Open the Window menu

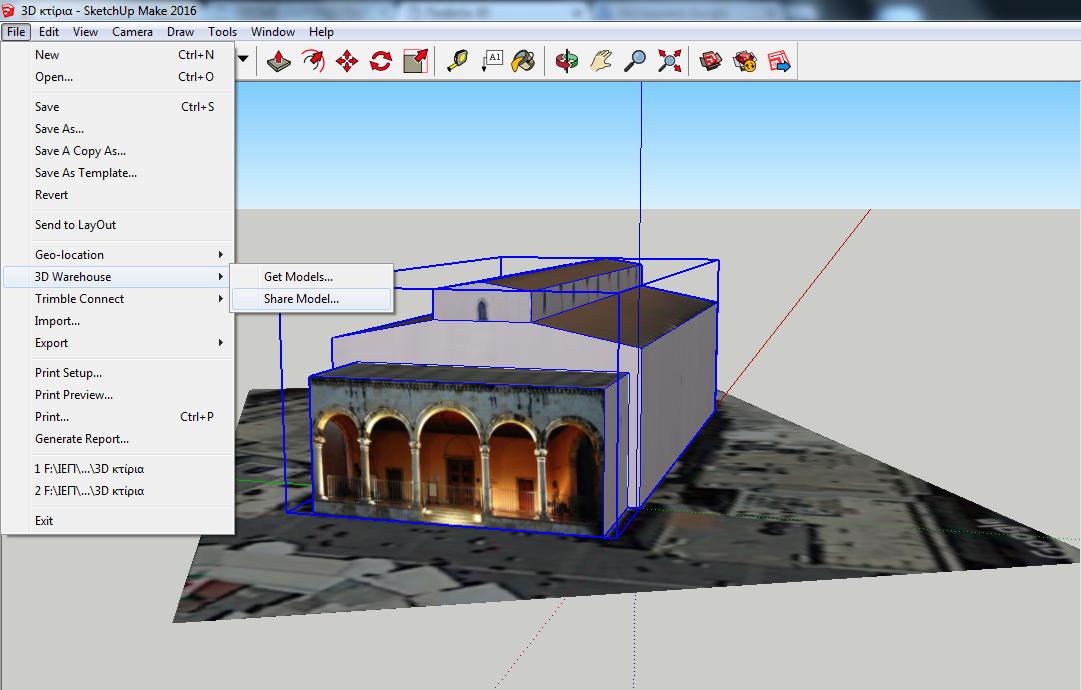click(x=273, y=32)
